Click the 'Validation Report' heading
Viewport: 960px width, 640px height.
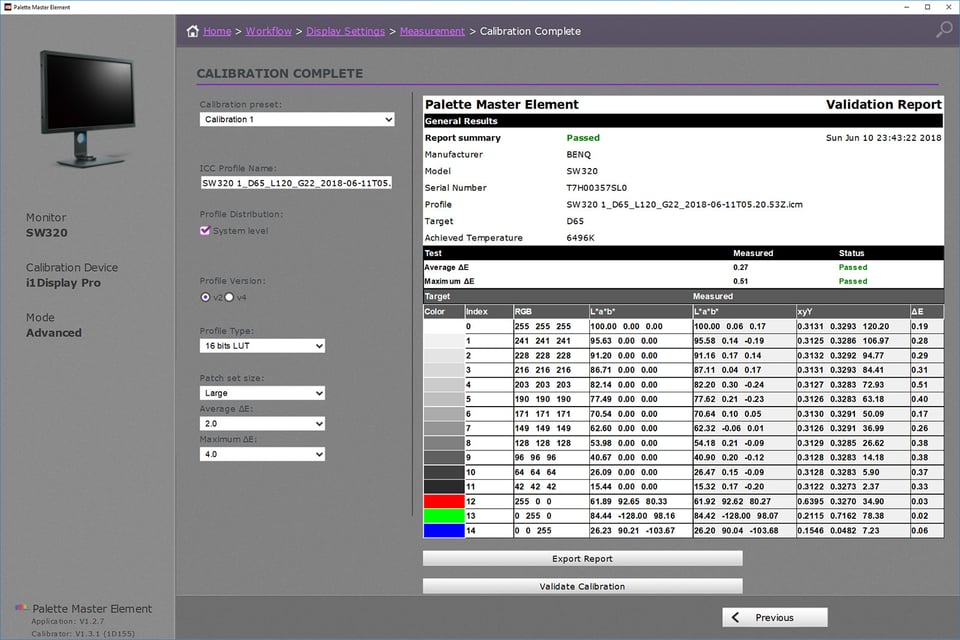coord(883,105)
